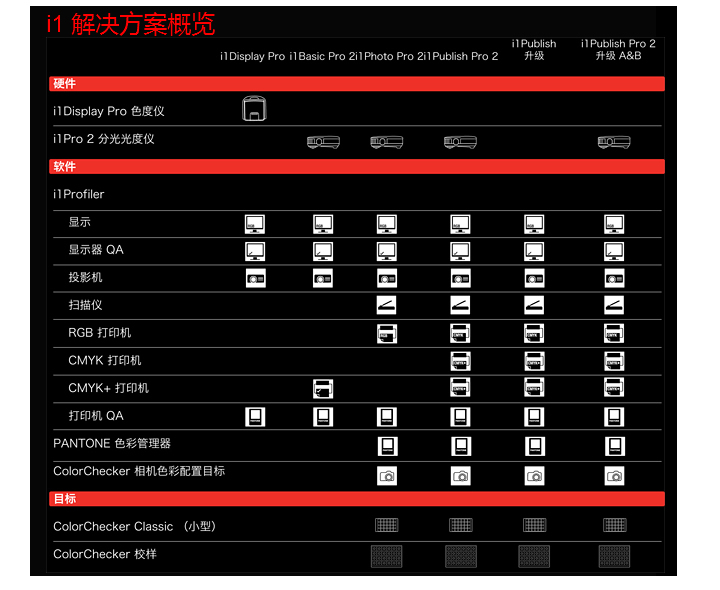Click ColorChecker Classic grid icon under i1Photo Pro 2
Viewport: 720px width, 590px height.
[x=387, y=525]
